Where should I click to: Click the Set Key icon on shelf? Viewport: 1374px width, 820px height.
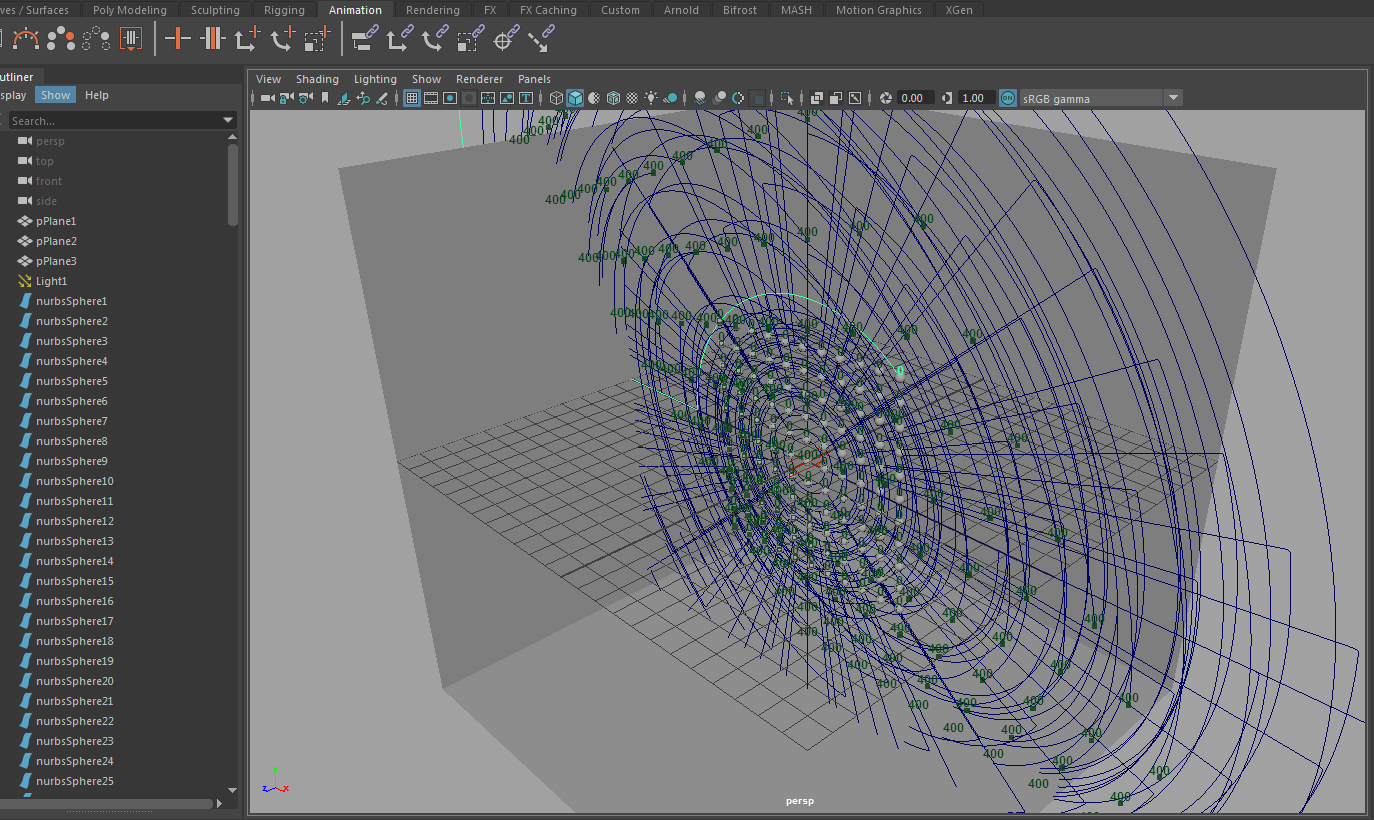click(177, 39)
